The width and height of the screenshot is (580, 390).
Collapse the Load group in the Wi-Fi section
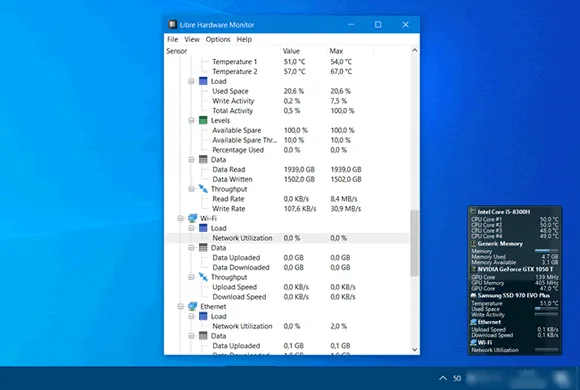pos(191,228)
